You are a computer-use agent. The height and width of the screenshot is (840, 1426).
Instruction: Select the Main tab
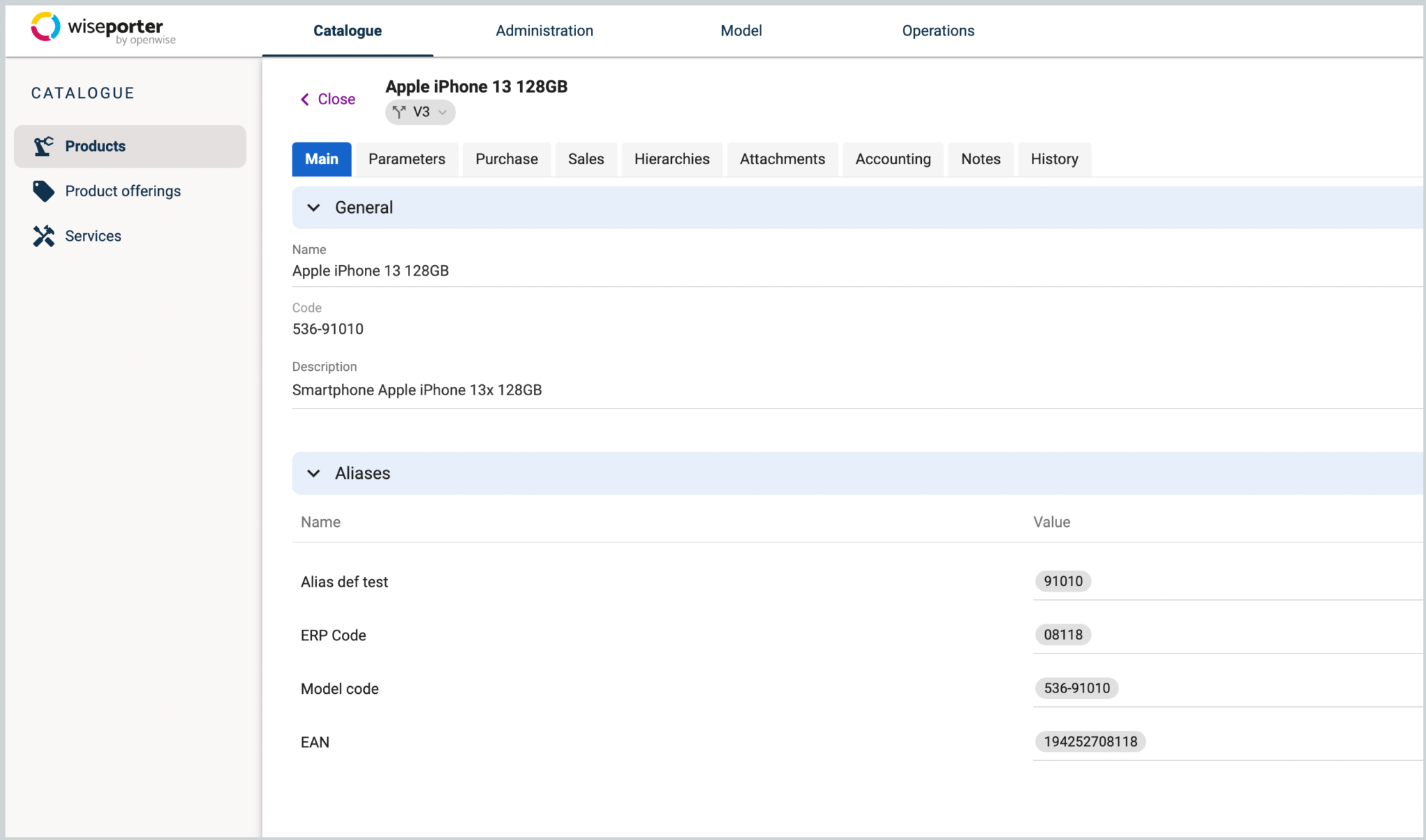click(322, 159)
